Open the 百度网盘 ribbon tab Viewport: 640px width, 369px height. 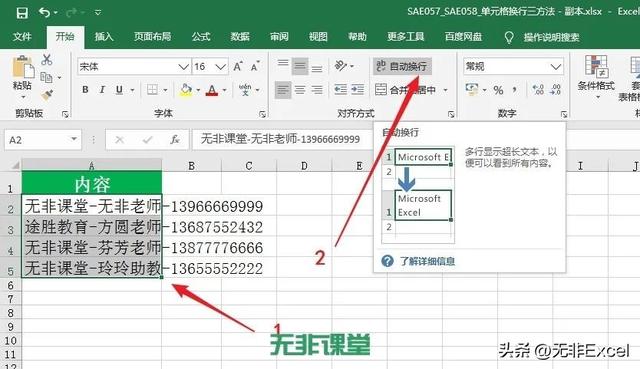pos(463,37)
